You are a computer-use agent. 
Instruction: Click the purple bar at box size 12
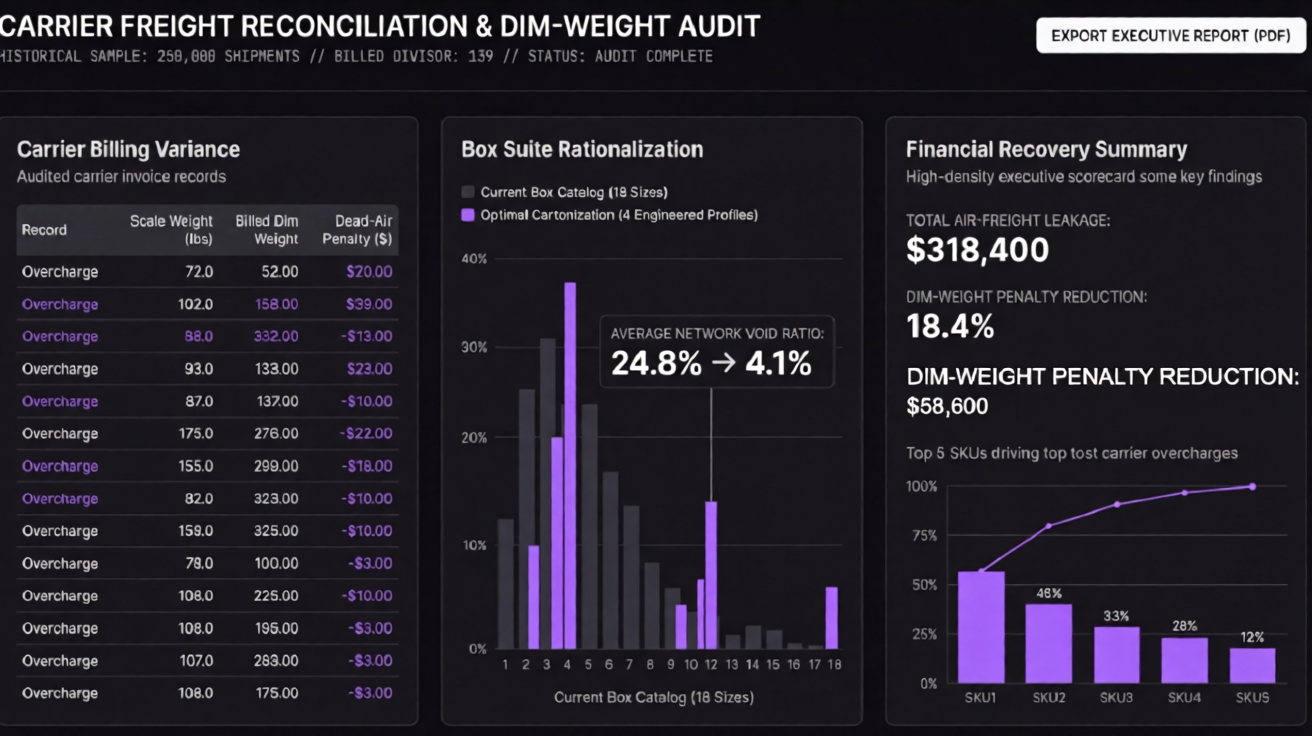click(x=711, y=575)
